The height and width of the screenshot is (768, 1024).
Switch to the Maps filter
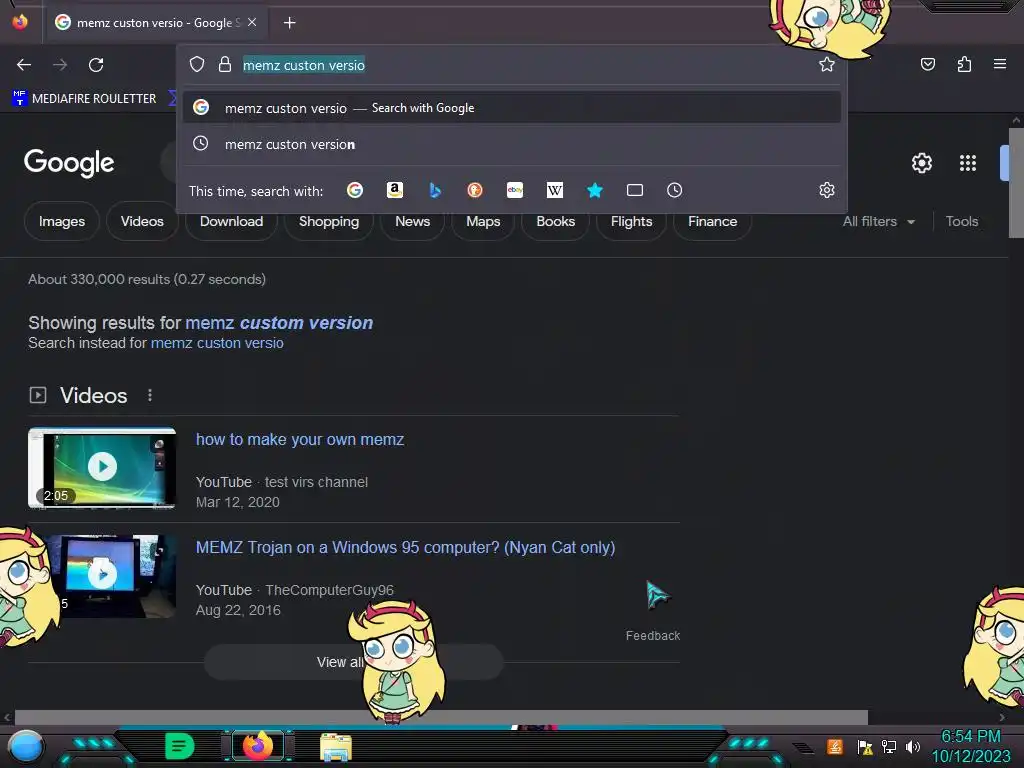pos(483,221)
